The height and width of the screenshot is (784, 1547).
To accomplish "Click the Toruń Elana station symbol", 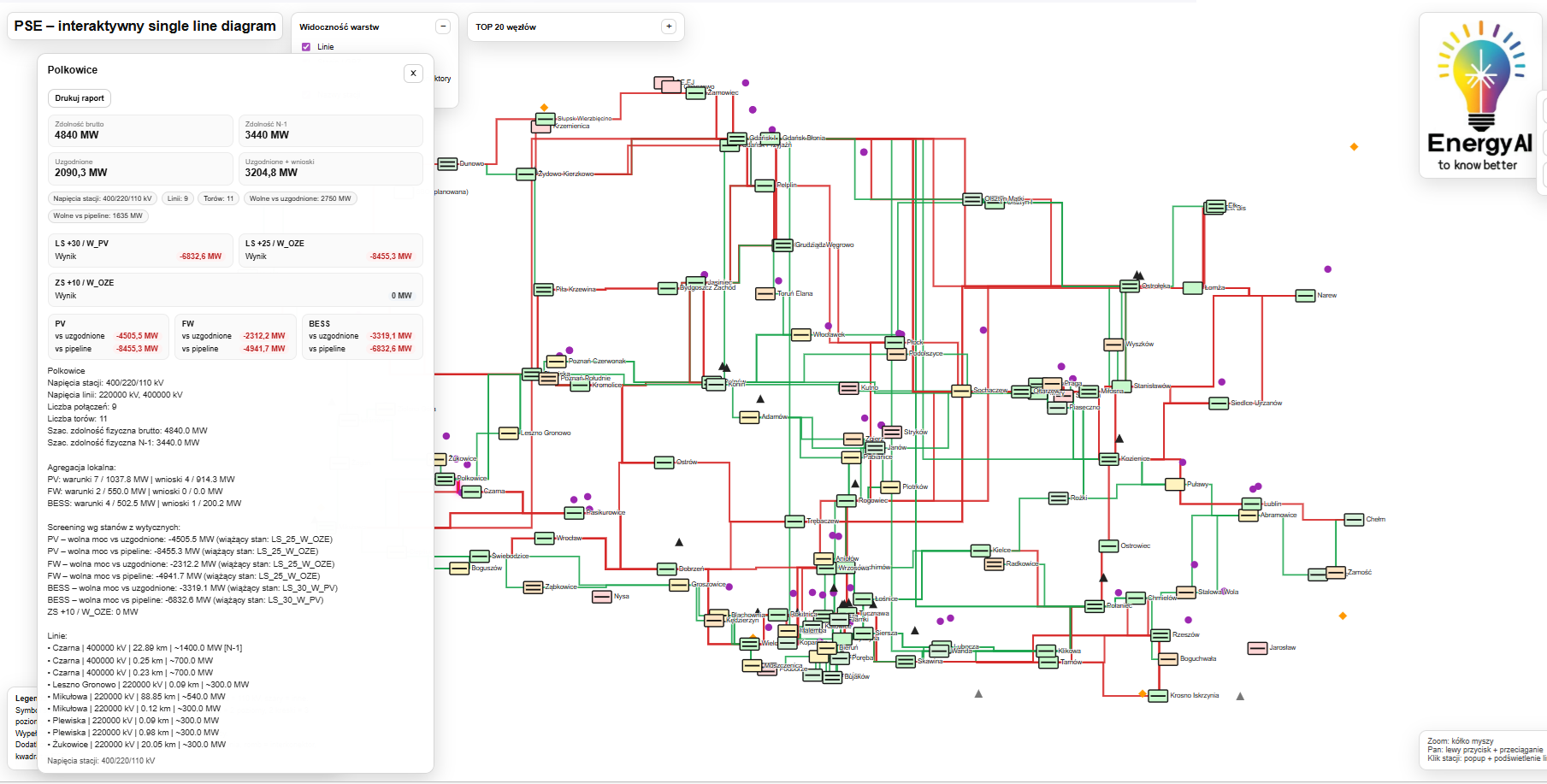I will point(765,294).
